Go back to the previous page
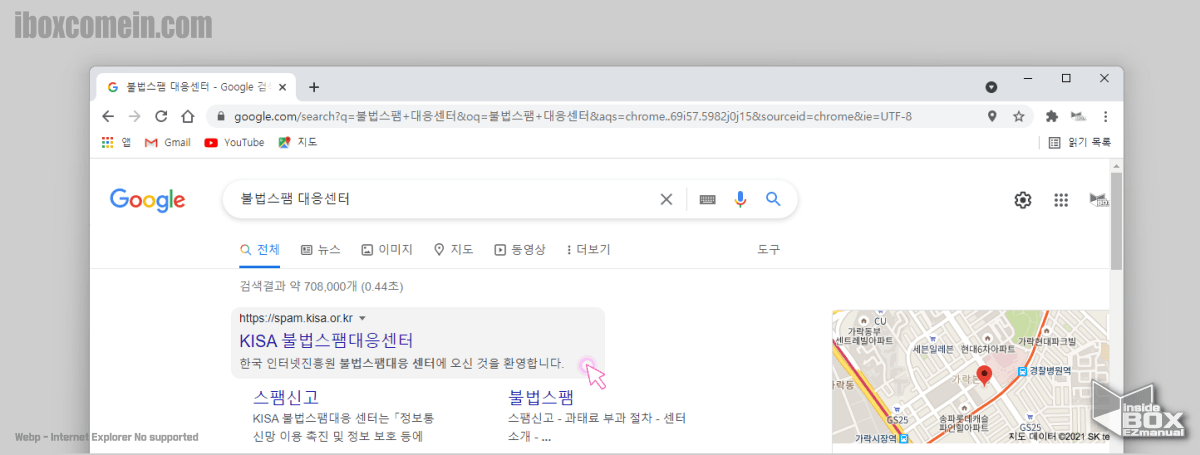The image size is (1200, 455). tap(108, 116)
